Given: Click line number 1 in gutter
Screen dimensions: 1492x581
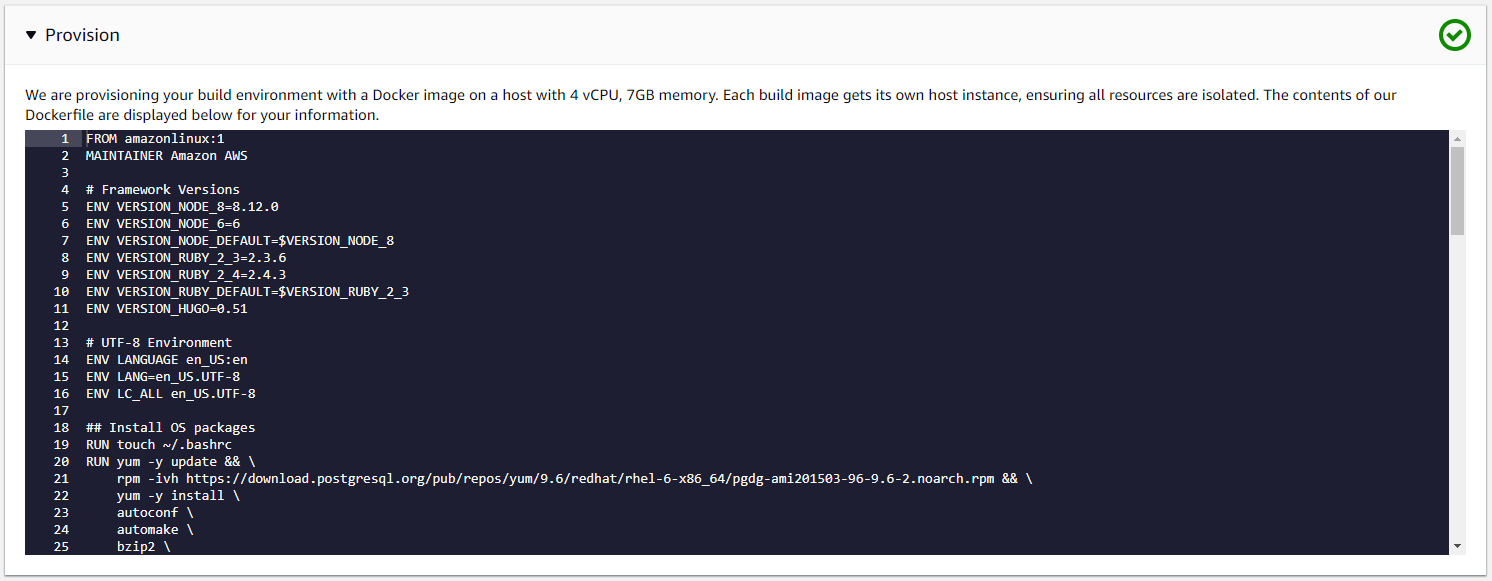Looking at the screenshot, I should click(x=64, y=139).
